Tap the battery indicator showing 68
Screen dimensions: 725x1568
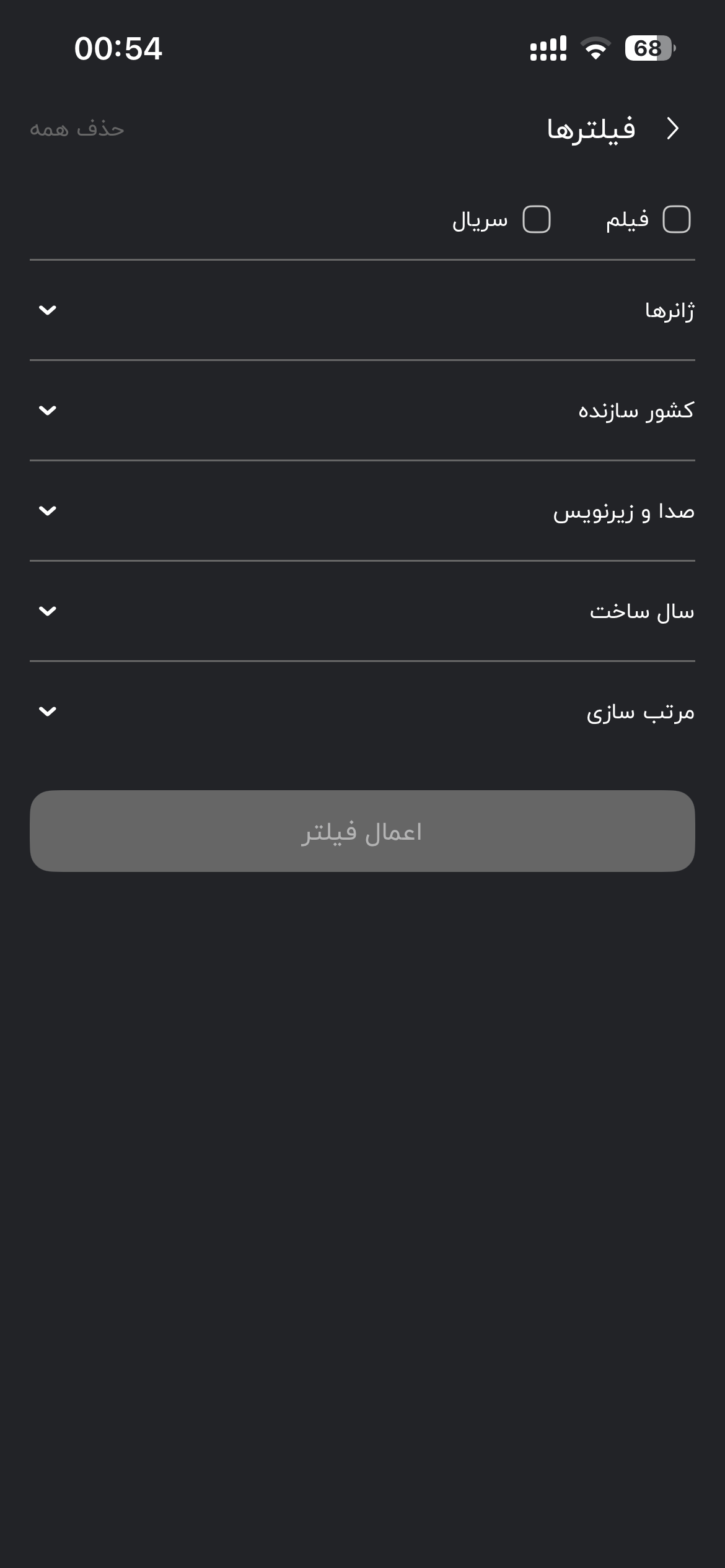tap(649, 48)
